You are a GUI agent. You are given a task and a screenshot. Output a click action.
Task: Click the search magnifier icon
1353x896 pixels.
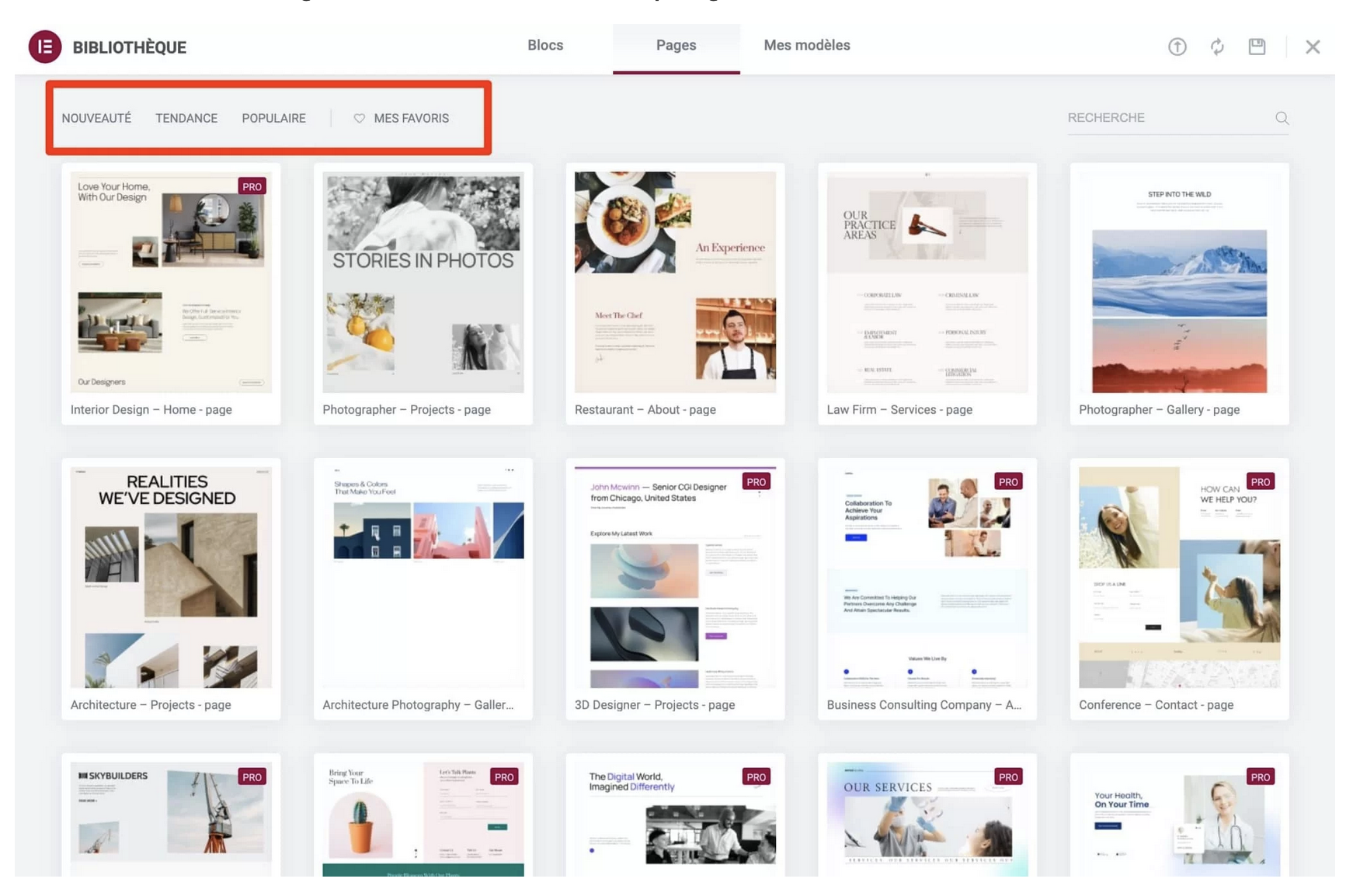pyautogui.click(x=1282, y=118)
